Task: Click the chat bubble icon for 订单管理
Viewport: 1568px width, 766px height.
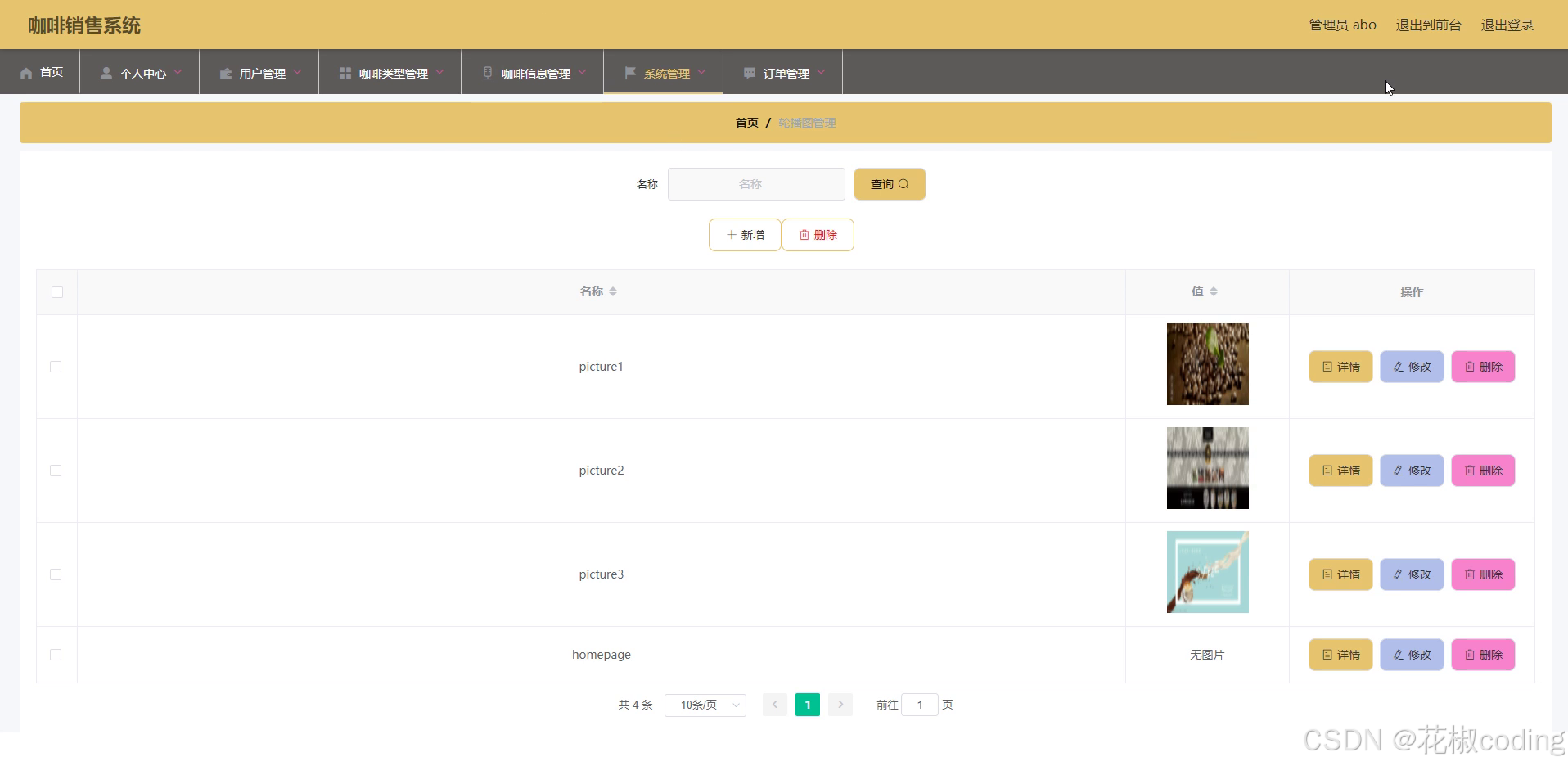Action: (x=750, y=73)
